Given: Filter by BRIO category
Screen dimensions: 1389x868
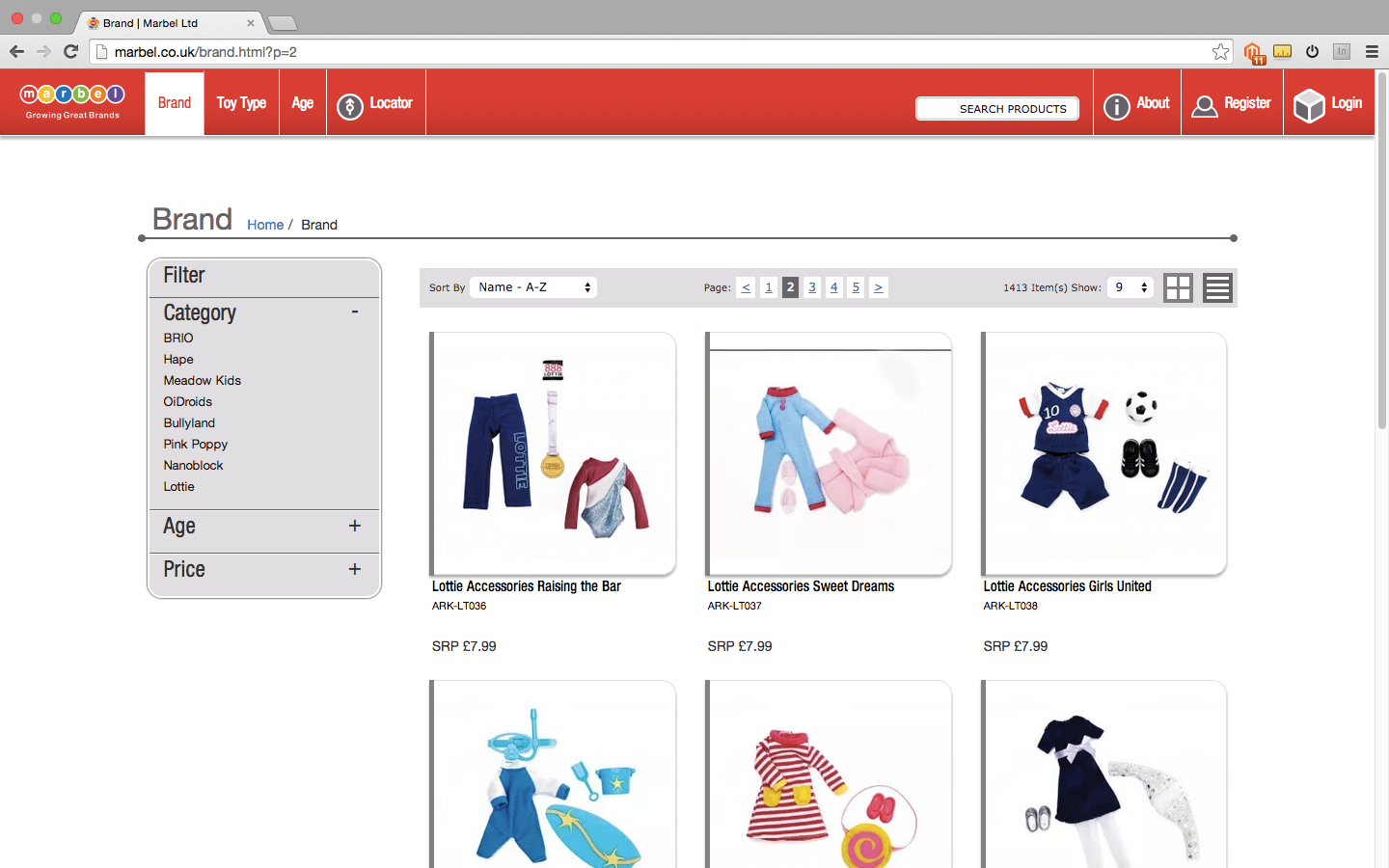Looking at the screenshot, I should click(178, 338).
